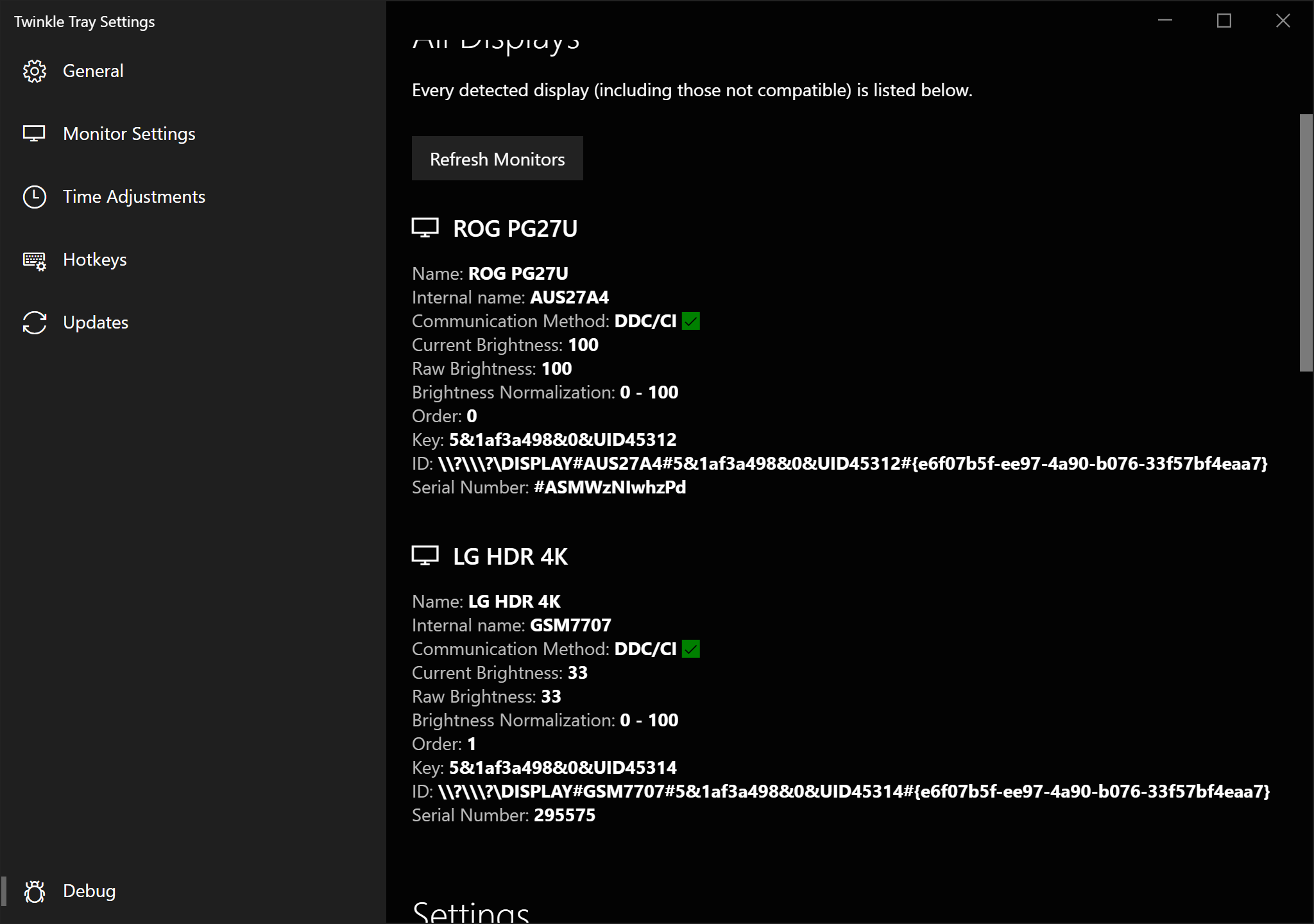
Task: Open the General settings page
Action: 93,71
